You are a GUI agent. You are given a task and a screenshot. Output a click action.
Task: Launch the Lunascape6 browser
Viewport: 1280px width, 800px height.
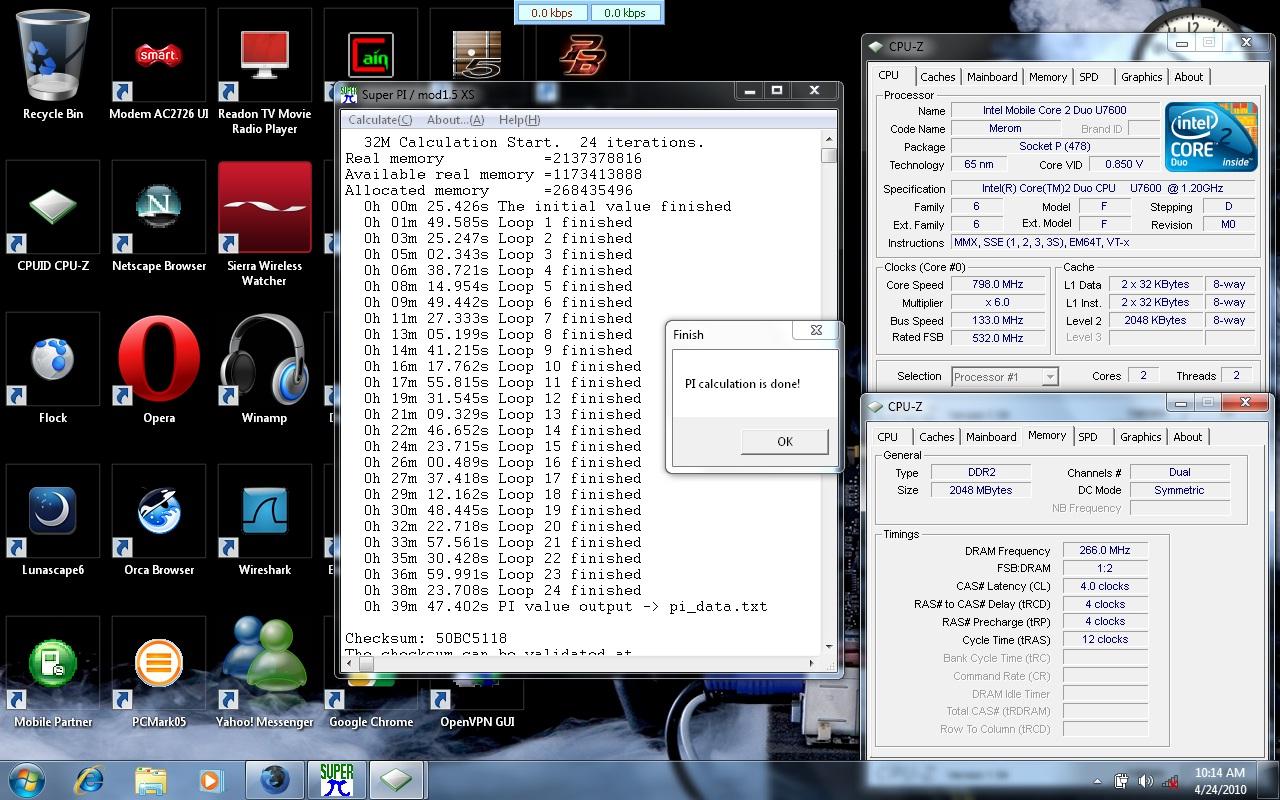[53, 521]
